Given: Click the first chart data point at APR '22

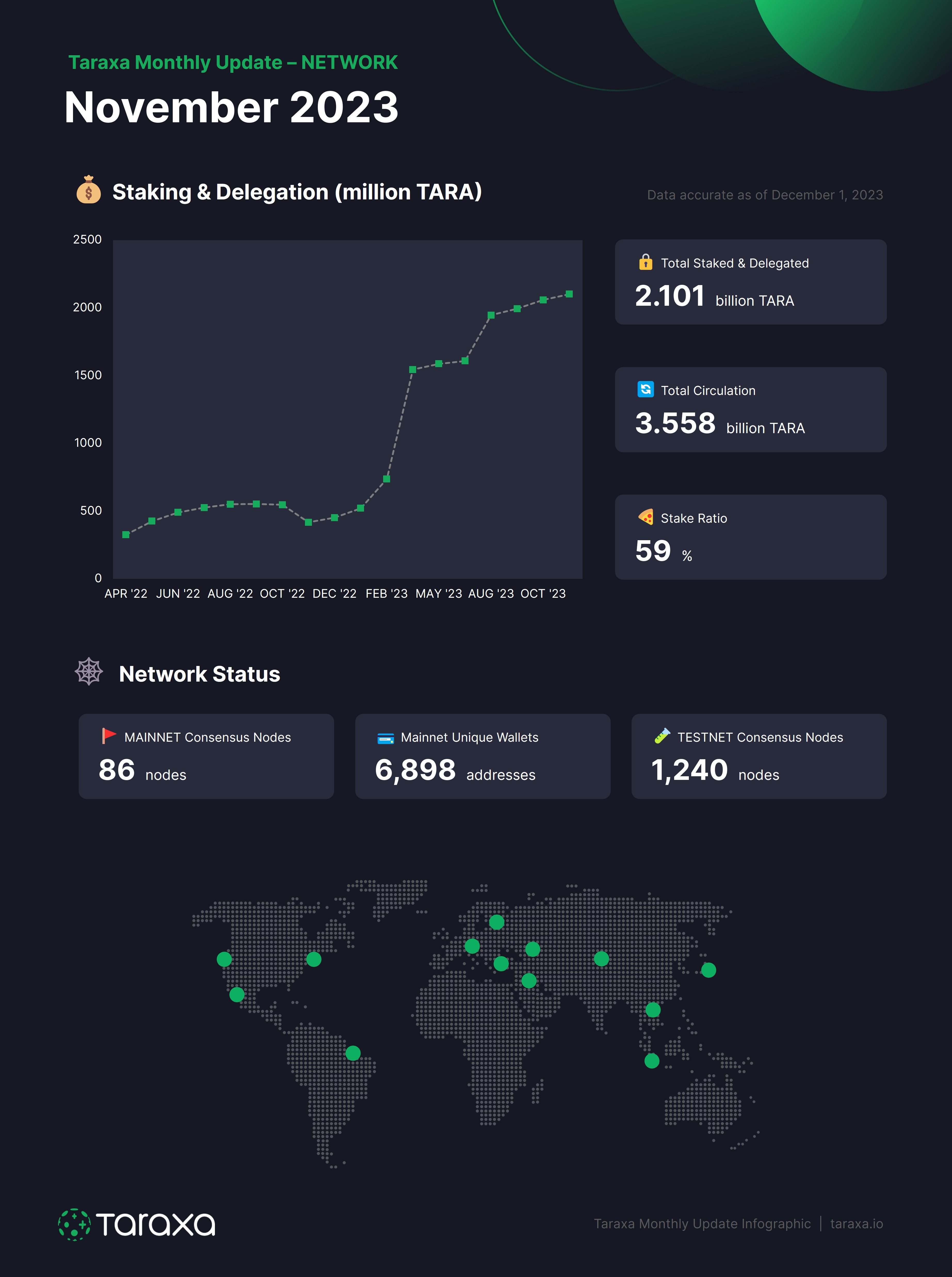Looking at the screenshot, I should pyautogui.click(x=126, y=535).
